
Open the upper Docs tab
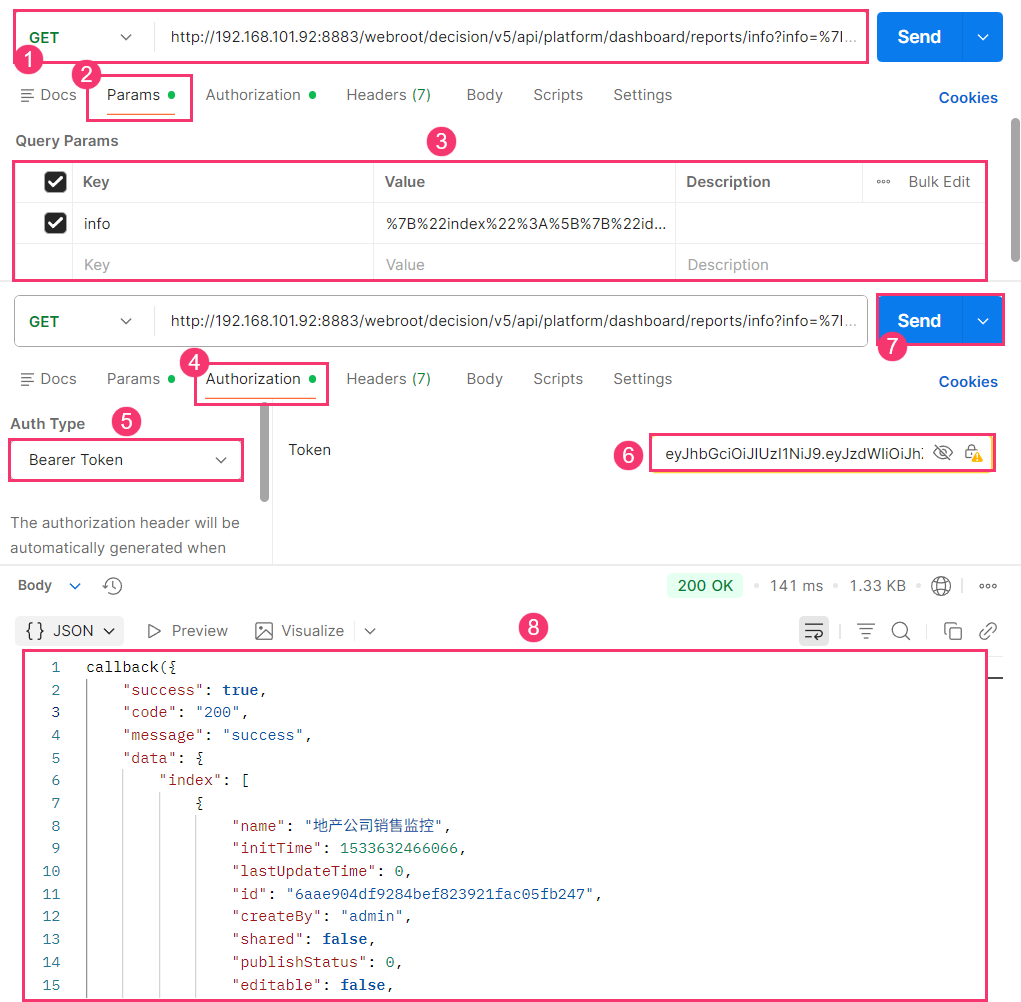point(49,95)
